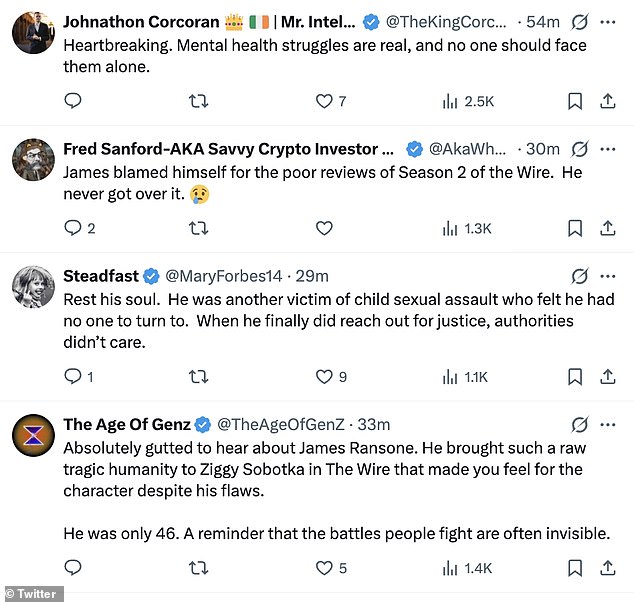Open more options on Fred Sanford's tweet
Image resolution: width=634 pixels, height=602 pixels.
click(608, 149)
